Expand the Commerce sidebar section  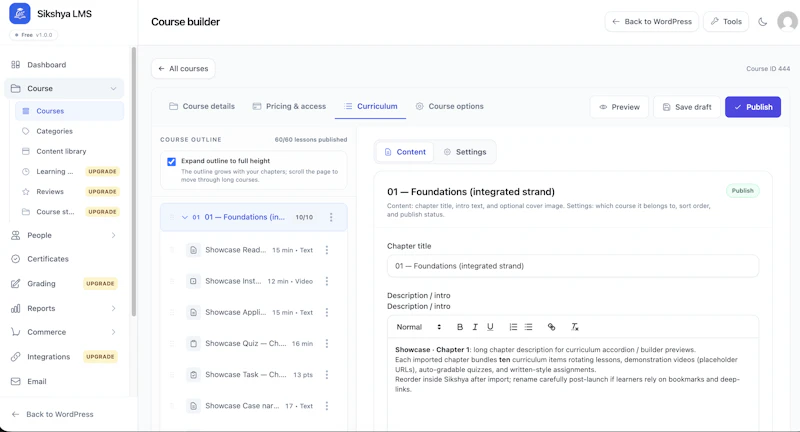[x=113, y=332]
